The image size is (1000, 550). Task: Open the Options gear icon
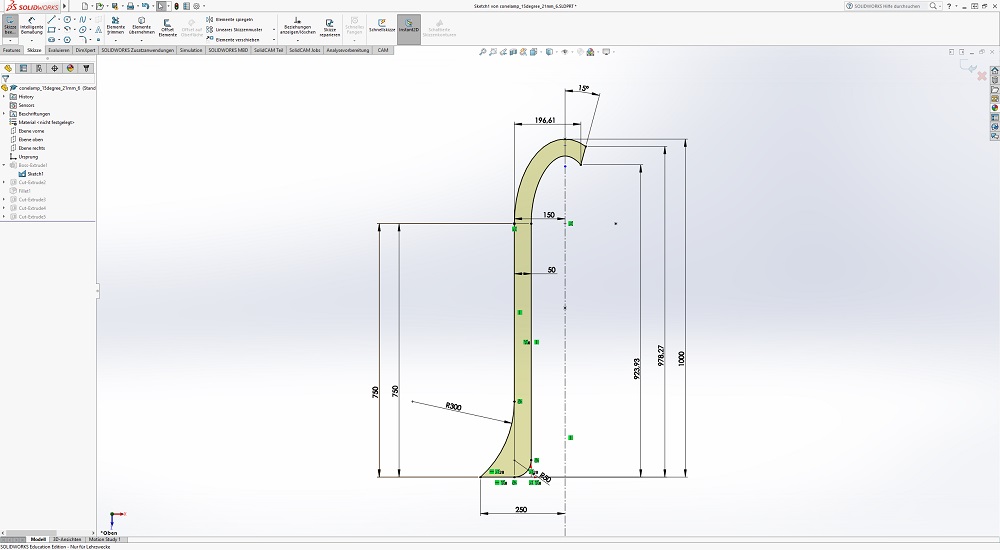pyautogui.click(x=196, y=6)
